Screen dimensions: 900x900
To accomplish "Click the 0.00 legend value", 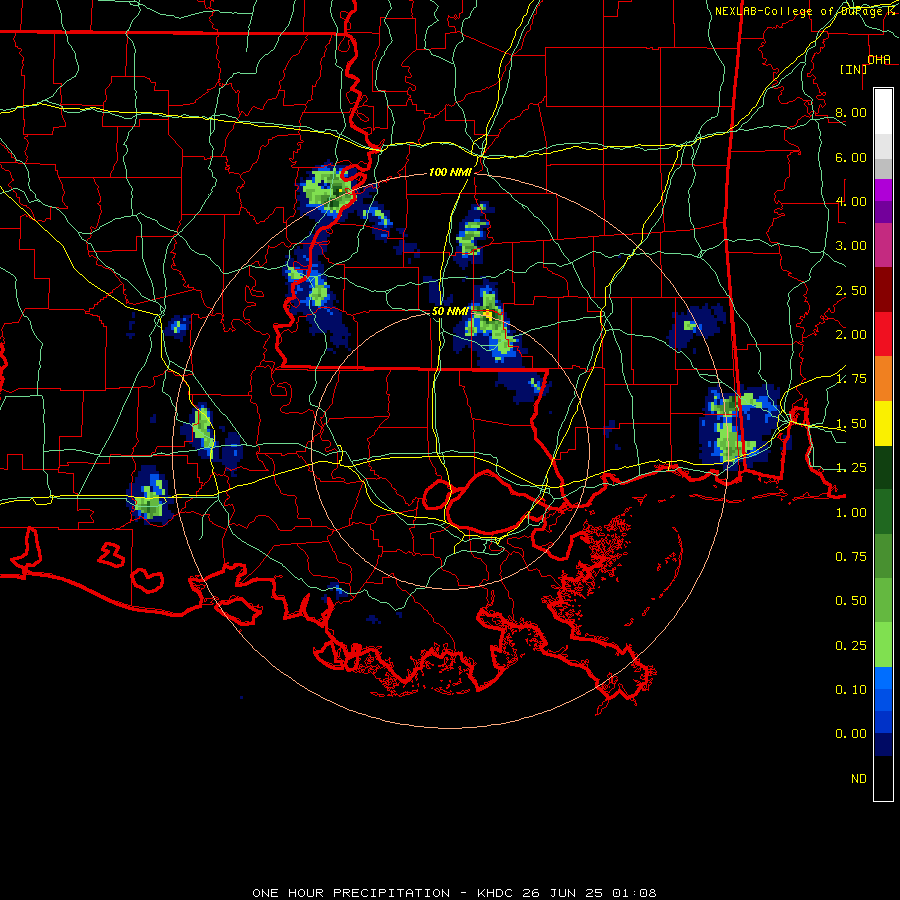I will [x=851, y=734].
